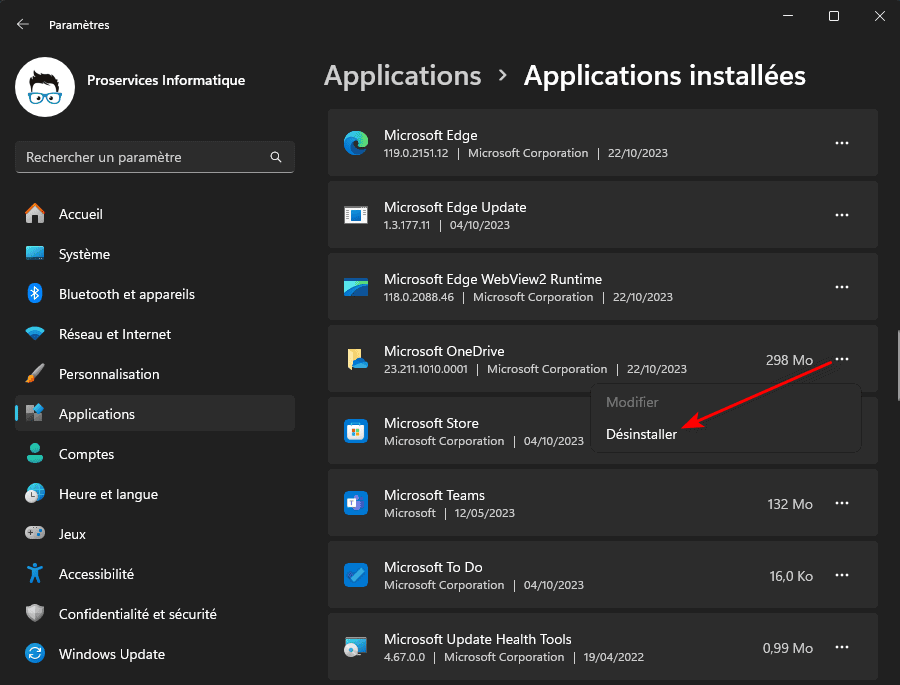Open the Jeux settings page
Viewport: 900px width, 685px height.
(72, 534)
